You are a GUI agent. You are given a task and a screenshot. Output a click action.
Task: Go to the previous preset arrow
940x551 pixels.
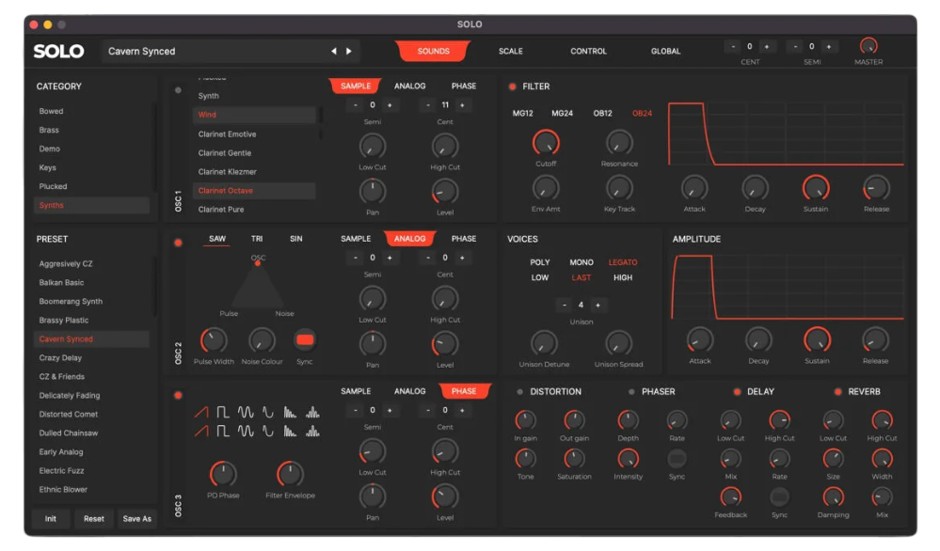334,52
